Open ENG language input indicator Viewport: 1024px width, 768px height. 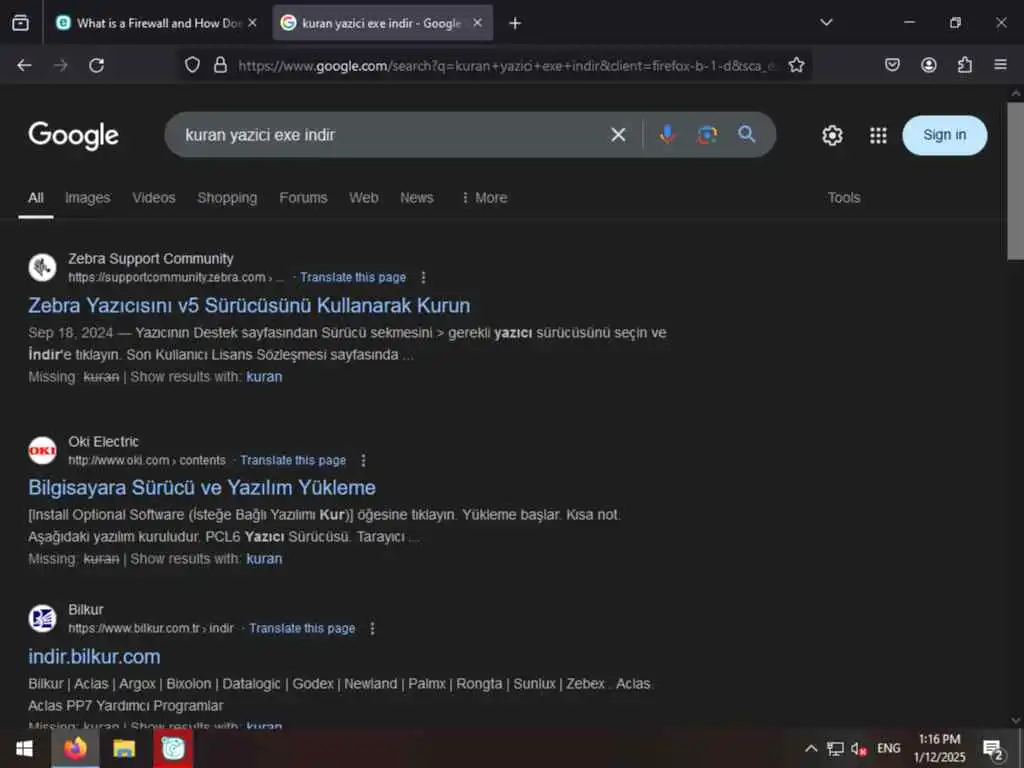tap(889, 748)
